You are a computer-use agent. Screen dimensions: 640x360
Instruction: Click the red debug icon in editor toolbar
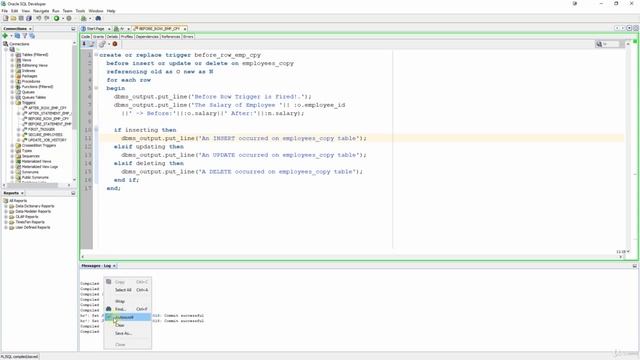115,44
